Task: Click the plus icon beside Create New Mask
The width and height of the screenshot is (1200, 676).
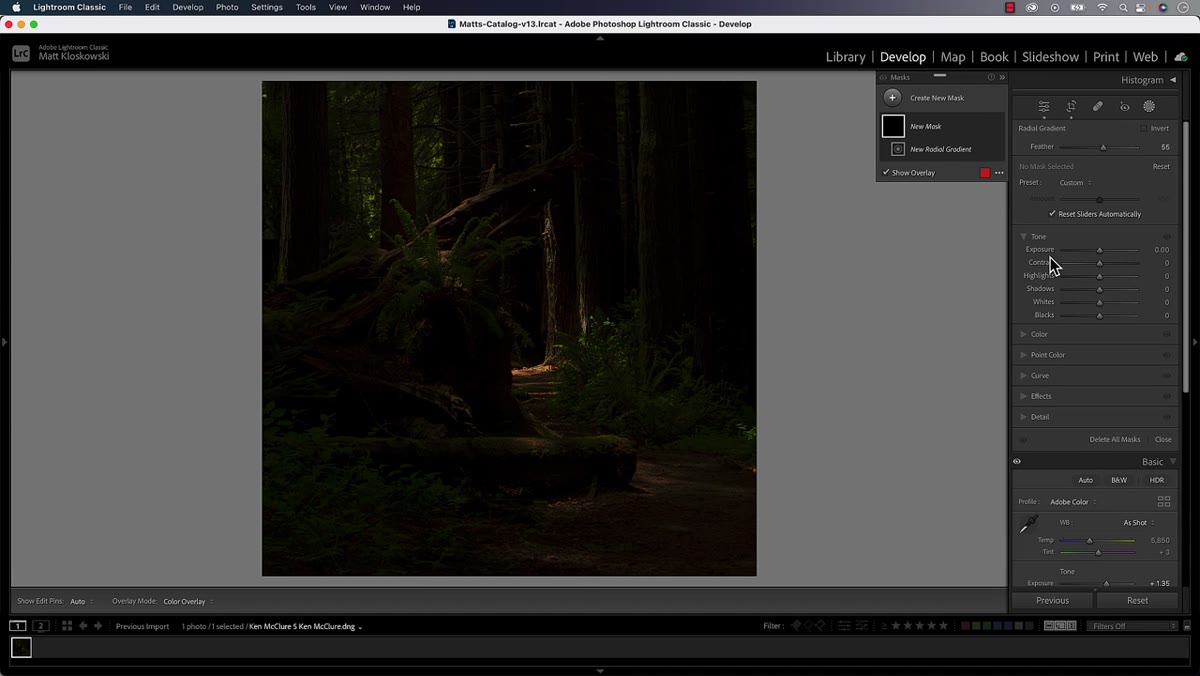Action: (892, 98)
